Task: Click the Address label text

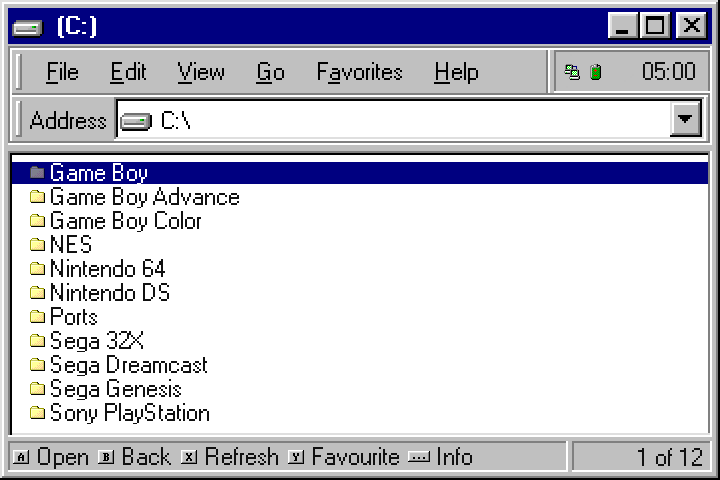Action: [x=68, y=121]
